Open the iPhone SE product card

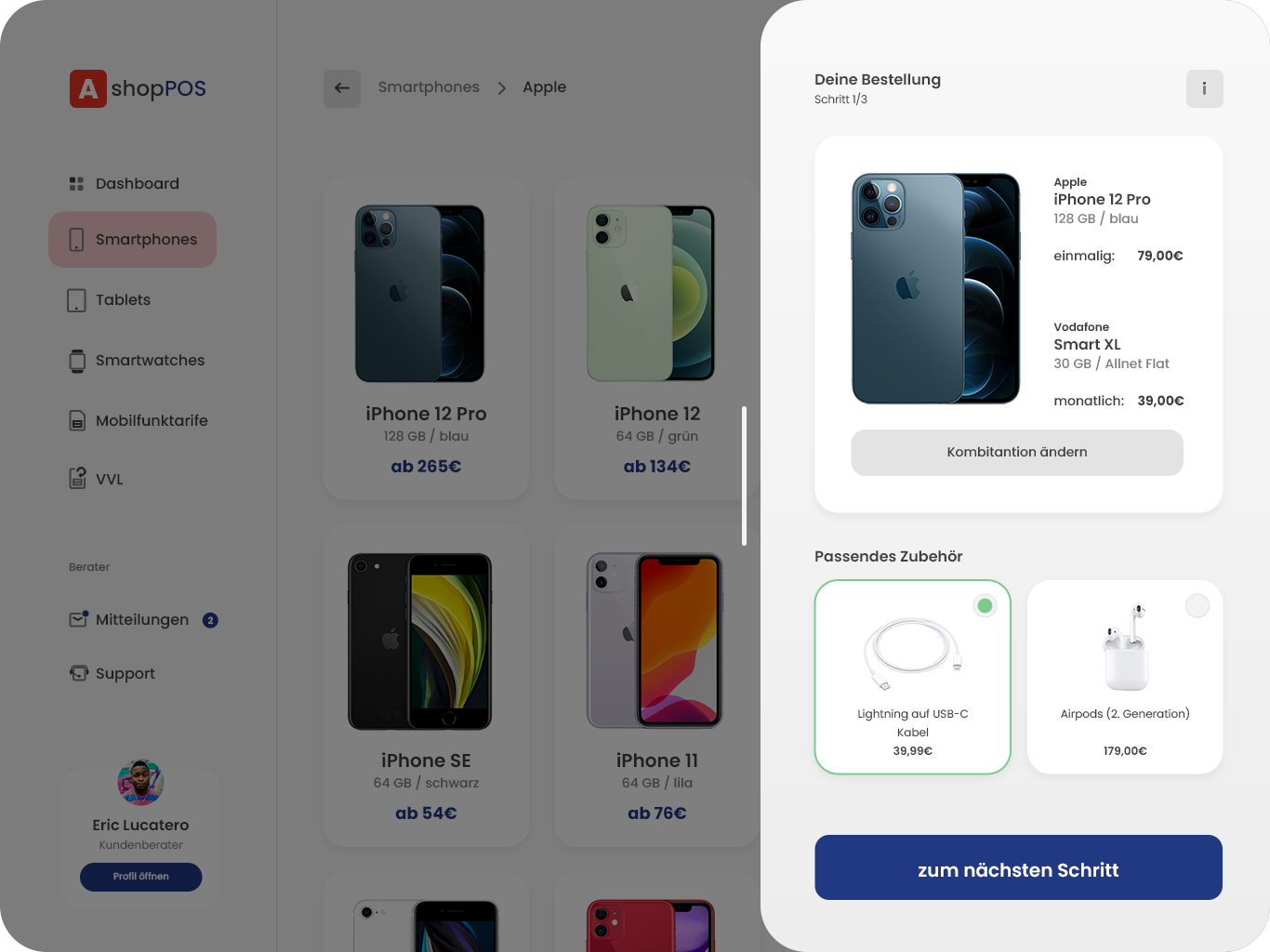point(426,685)
